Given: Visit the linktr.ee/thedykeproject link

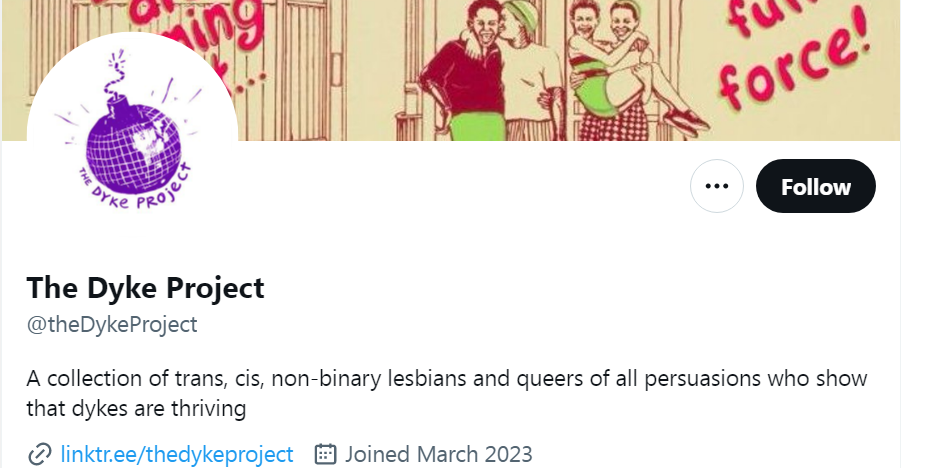Looking at the screenshot, I should [177, 454].
